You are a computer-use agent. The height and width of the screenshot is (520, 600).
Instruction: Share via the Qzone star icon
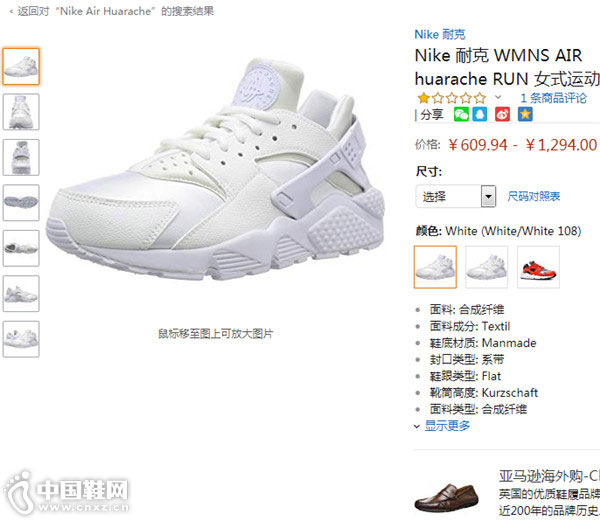point(525,114)
